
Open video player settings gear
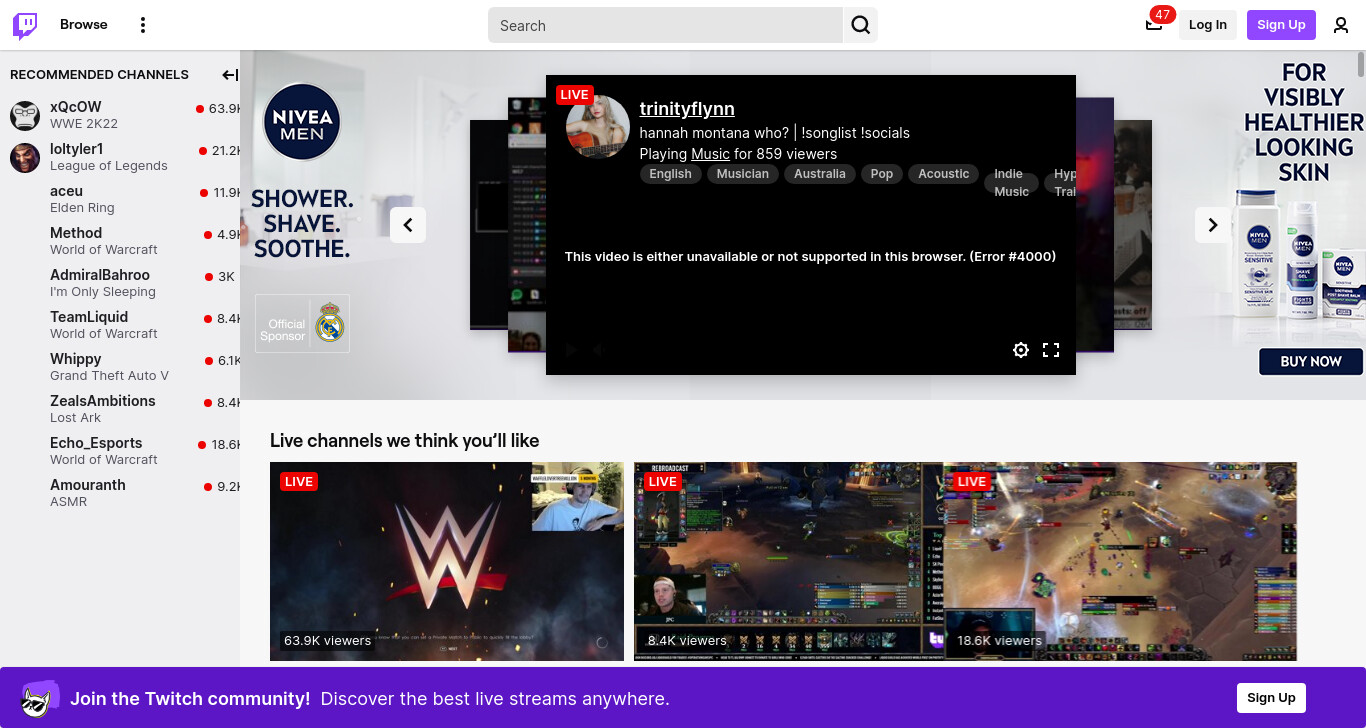pos(1021,350)
